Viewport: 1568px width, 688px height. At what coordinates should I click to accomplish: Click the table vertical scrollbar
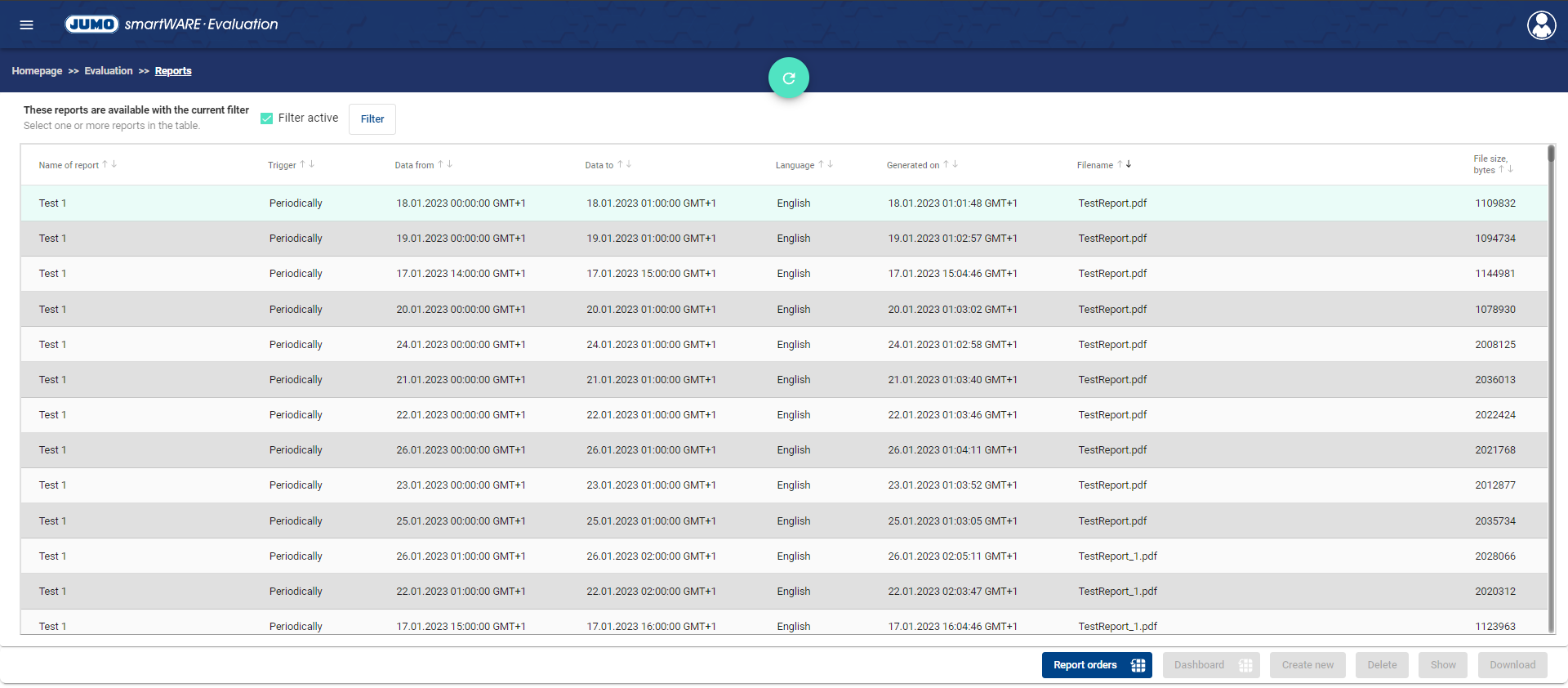coord(1551,389)
